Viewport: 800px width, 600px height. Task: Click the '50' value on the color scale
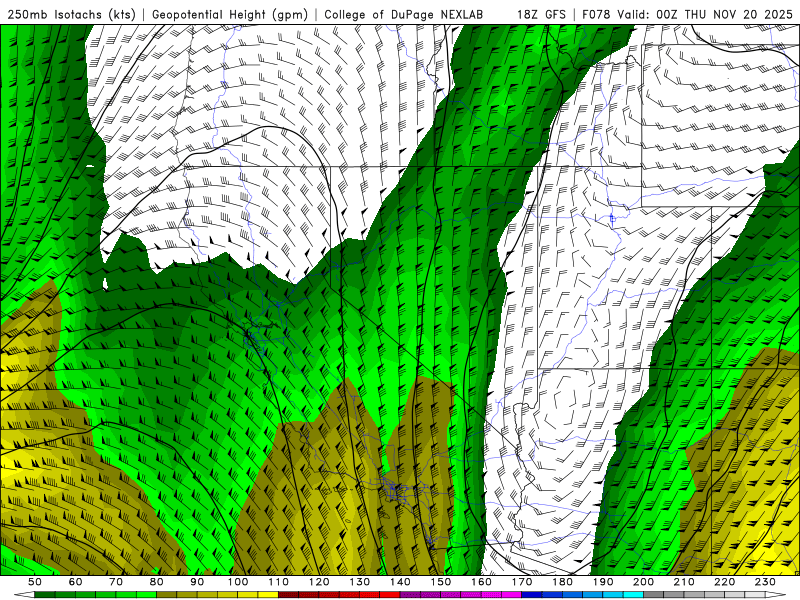click(x=35, y=582)
